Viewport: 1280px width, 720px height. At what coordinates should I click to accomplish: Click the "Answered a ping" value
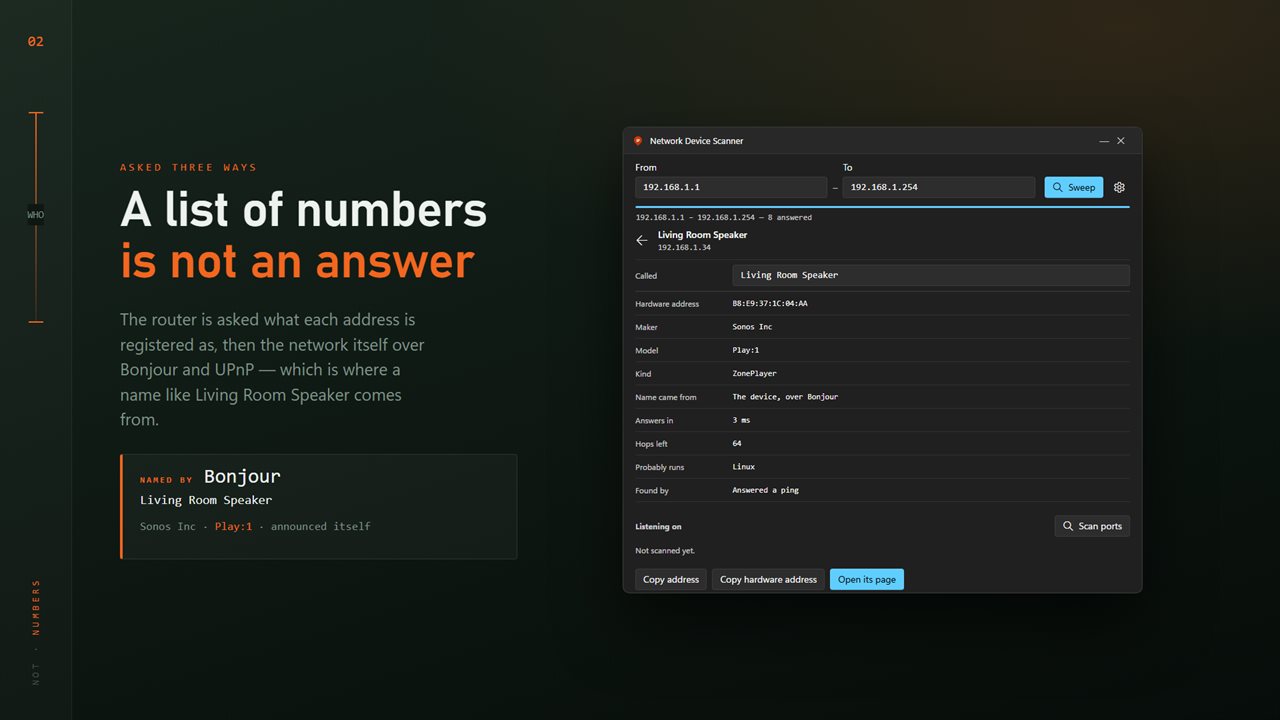766,490
